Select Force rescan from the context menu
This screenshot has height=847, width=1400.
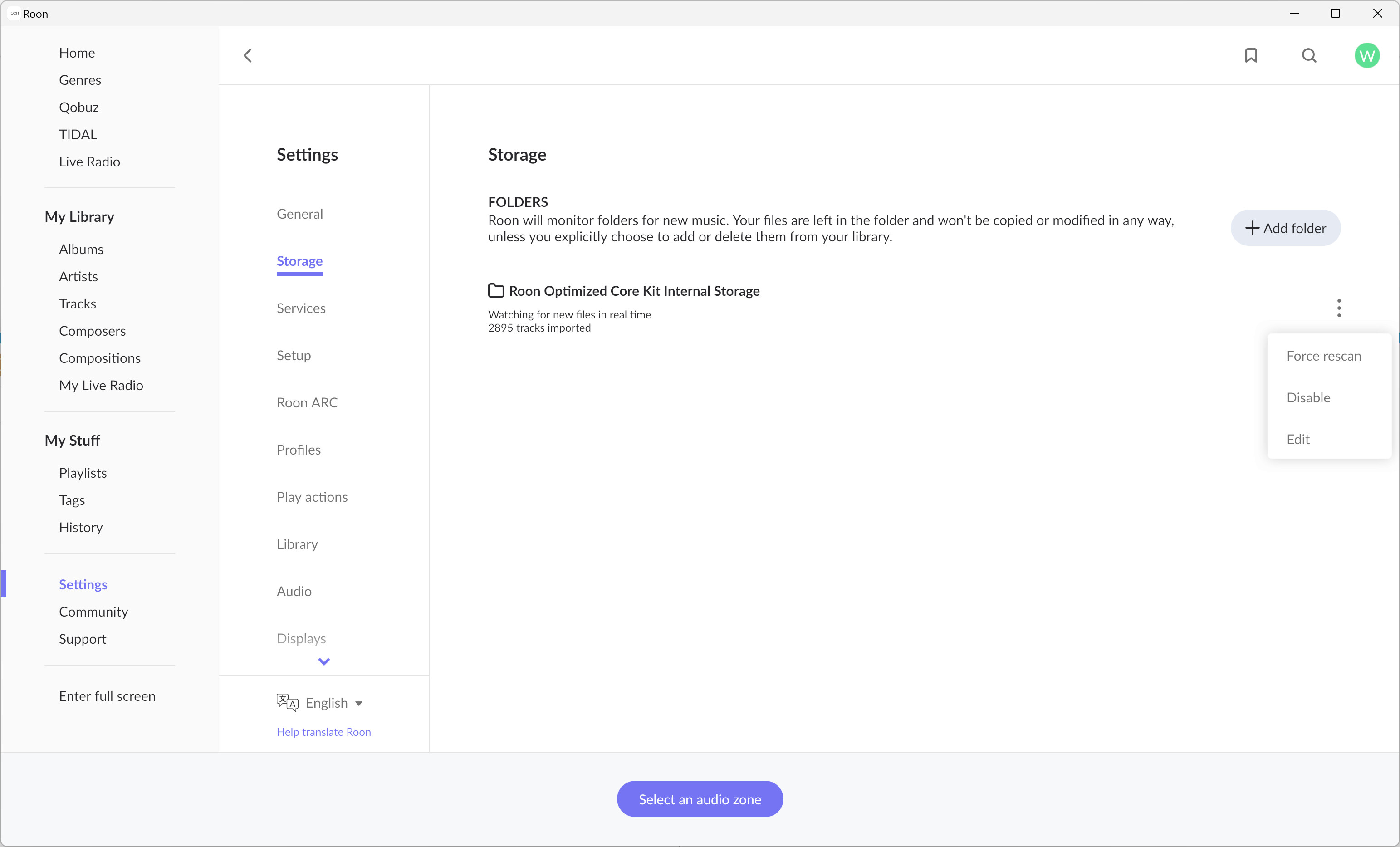(x=1323, y=356)
